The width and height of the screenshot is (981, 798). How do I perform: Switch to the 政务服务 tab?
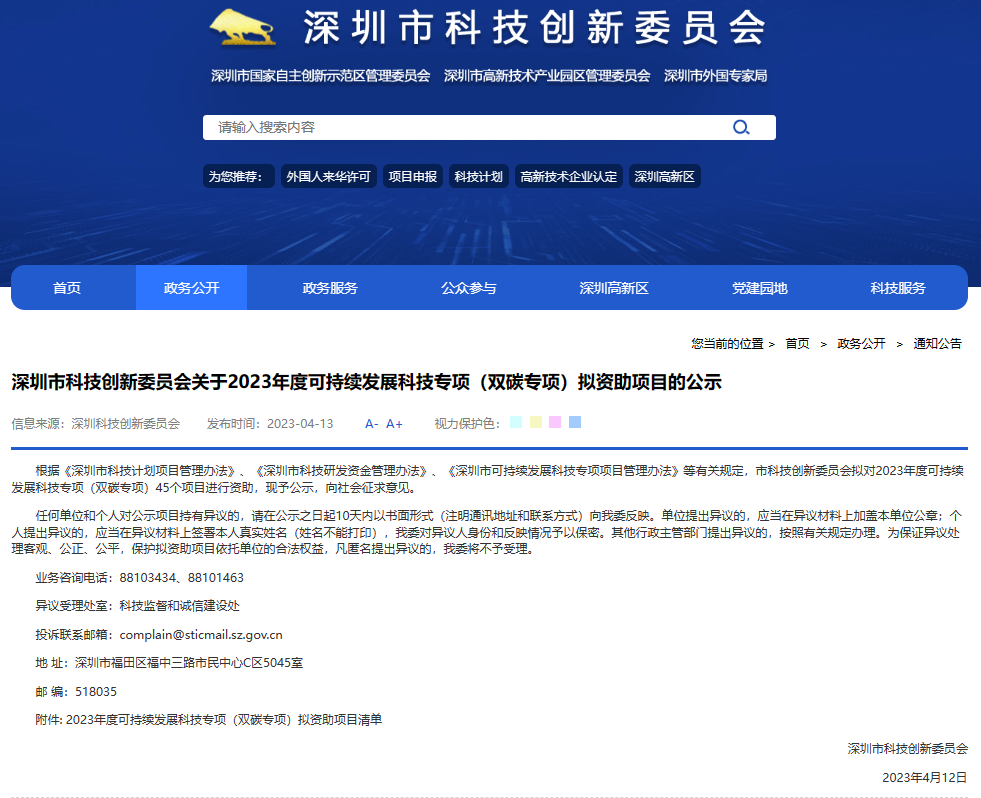tap(330, 288)
